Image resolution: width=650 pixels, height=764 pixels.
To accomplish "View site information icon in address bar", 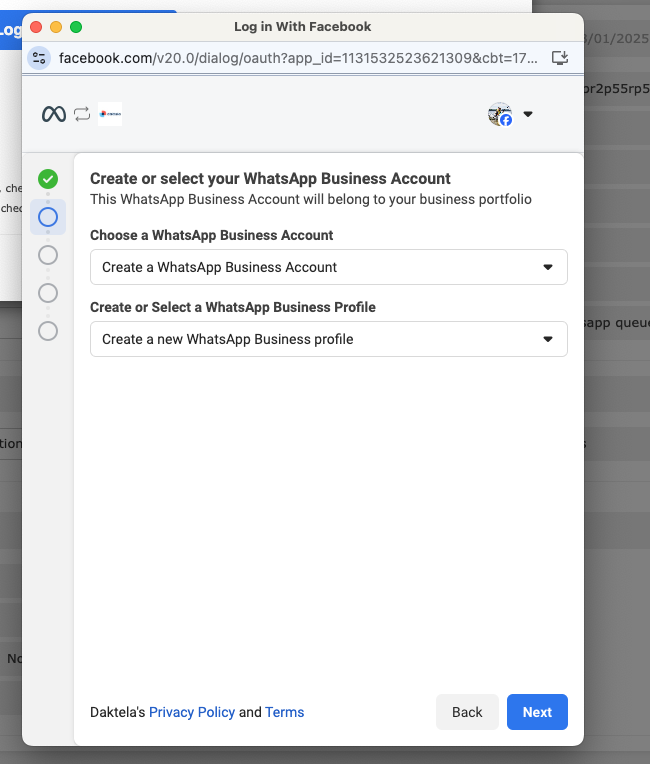I will pos(39,57).
